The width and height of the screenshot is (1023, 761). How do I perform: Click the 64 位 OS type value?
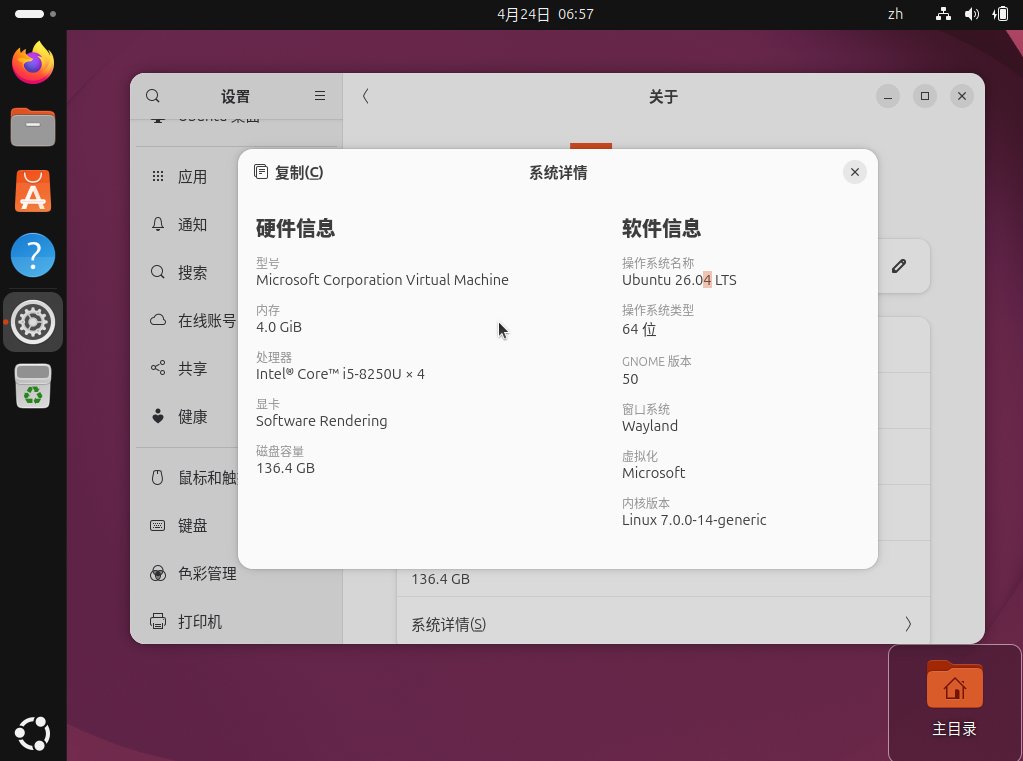coord(639,329)
